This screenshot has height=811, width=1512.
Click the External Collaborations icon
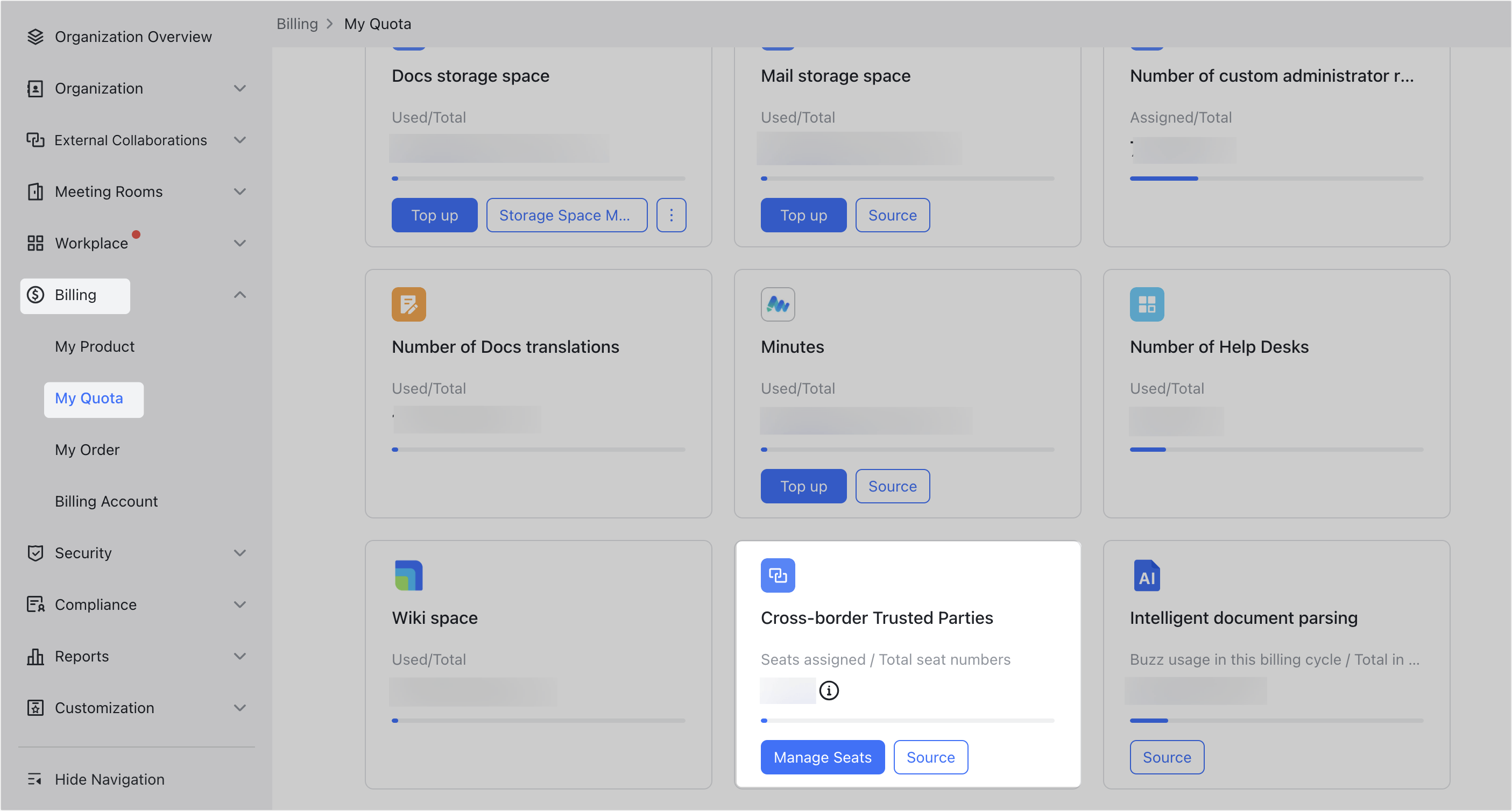(x=35, y=140)
